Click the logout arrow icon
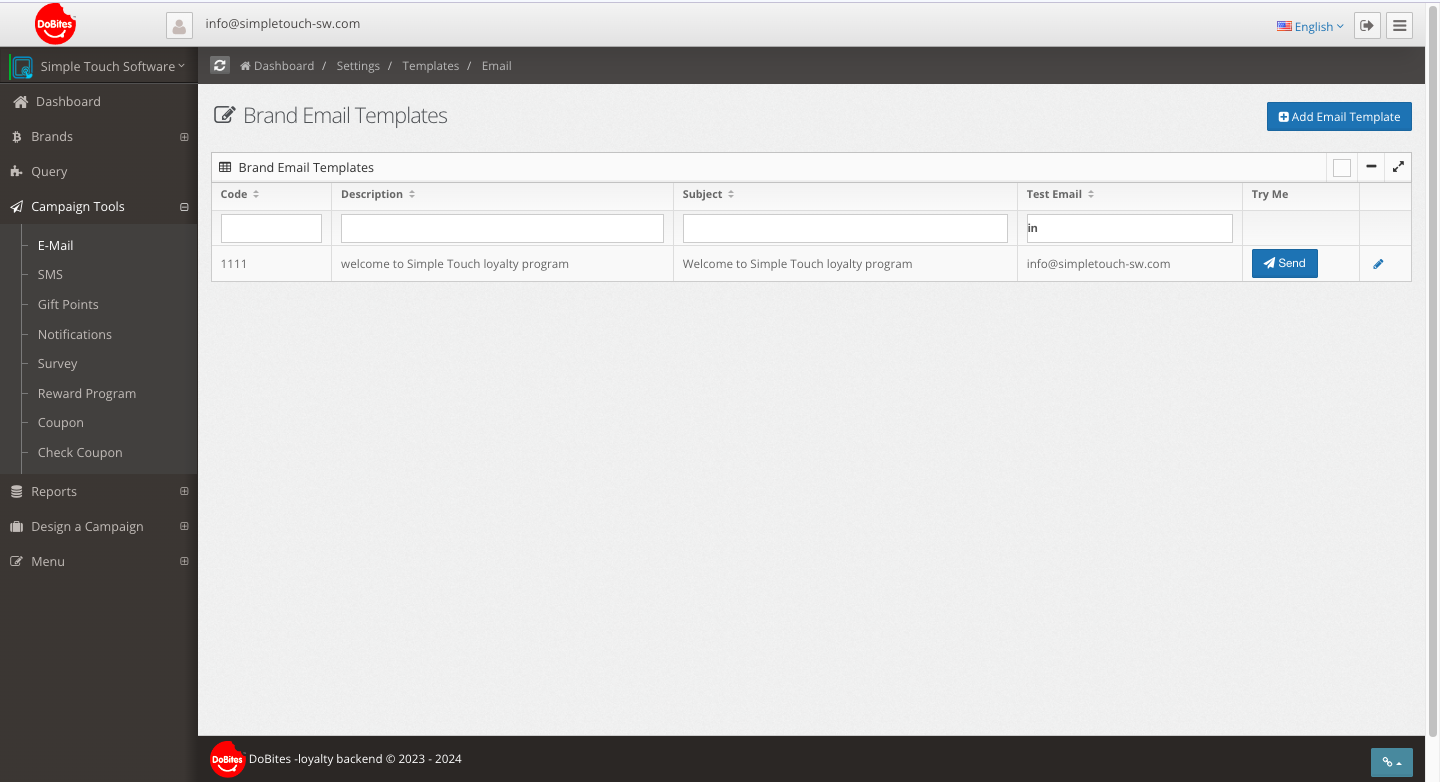This screenshot has width=1440, height=782. coord(1367,26)
